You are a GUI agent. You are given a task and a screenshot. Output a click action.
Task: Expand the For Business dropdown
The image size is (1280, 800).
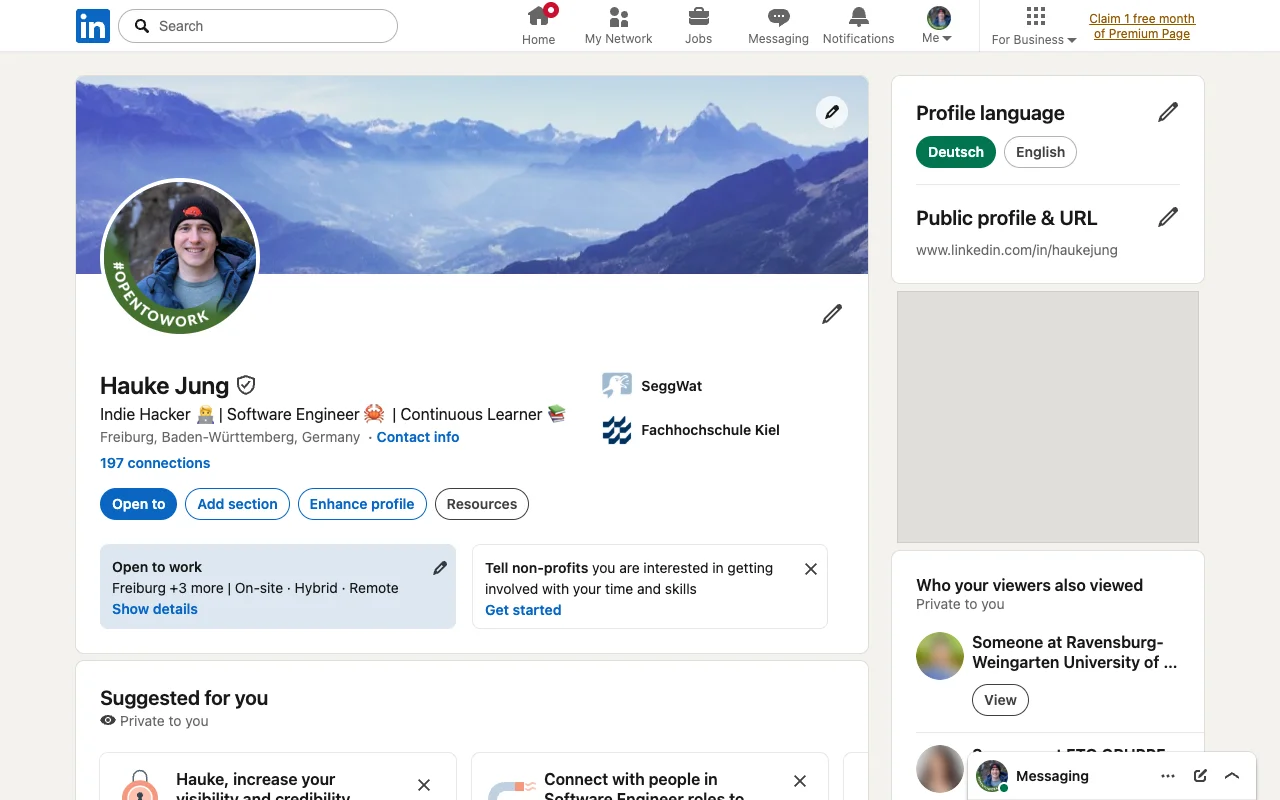(1034, 26)
